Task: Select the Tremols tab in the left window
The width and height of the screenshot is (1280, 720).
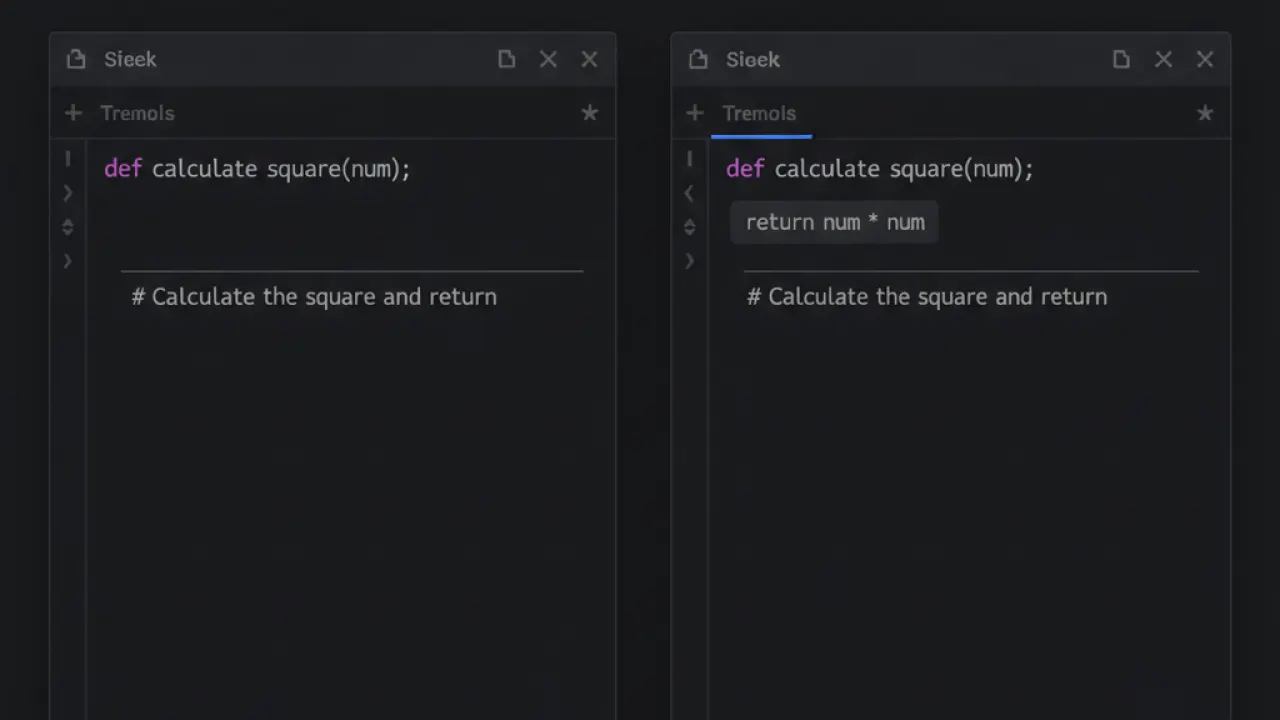Action: [137, 113]
